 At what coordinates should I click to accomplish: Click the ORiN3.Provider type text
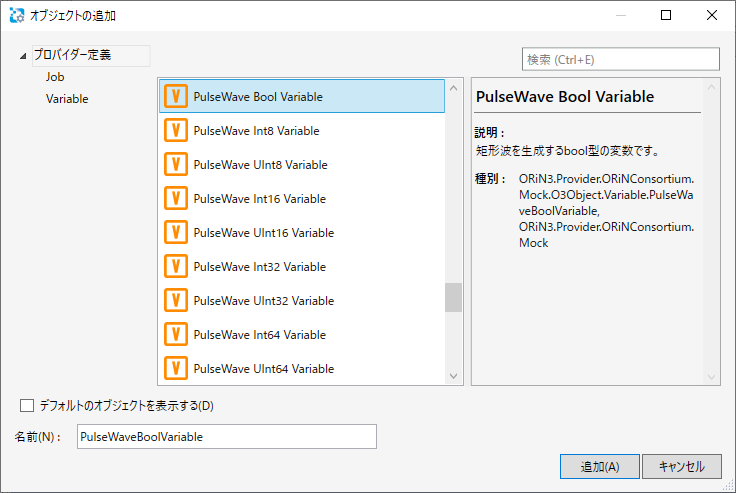606,211
